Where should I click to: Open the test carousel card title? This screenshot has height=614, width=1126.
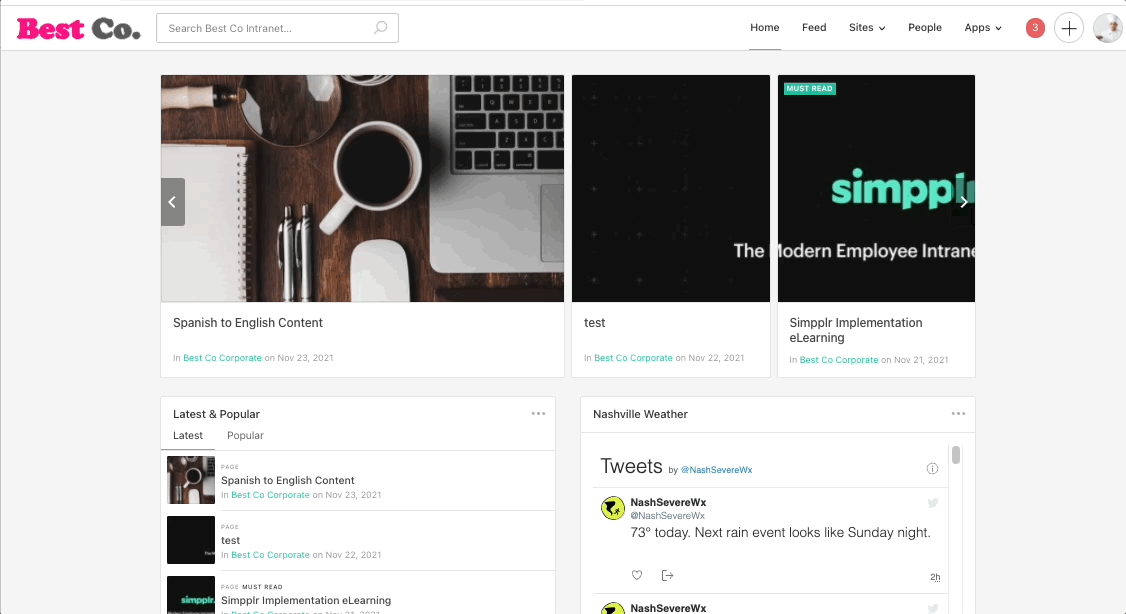pyautogui.click(x=595, y=322)
